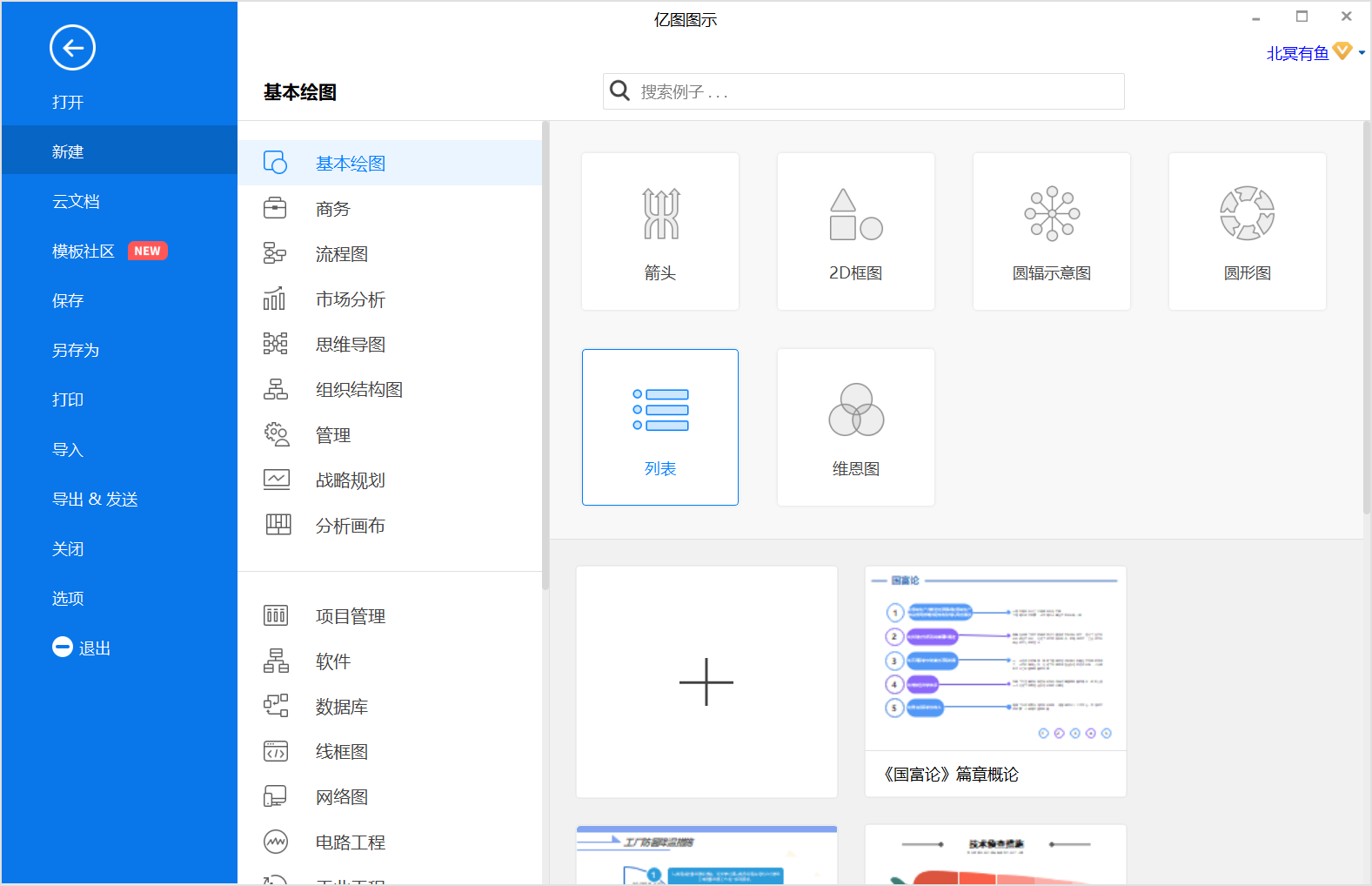Click the 退出 exit minus icon
The width and height of the screenshot is (1372, 886).
[x=63, y=647]
